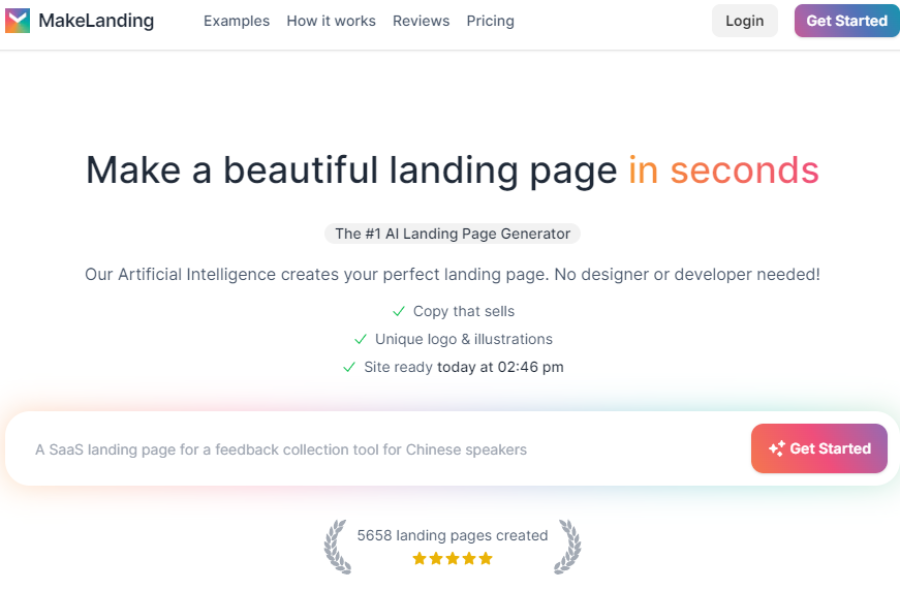Click the Login button

[744, 20]
